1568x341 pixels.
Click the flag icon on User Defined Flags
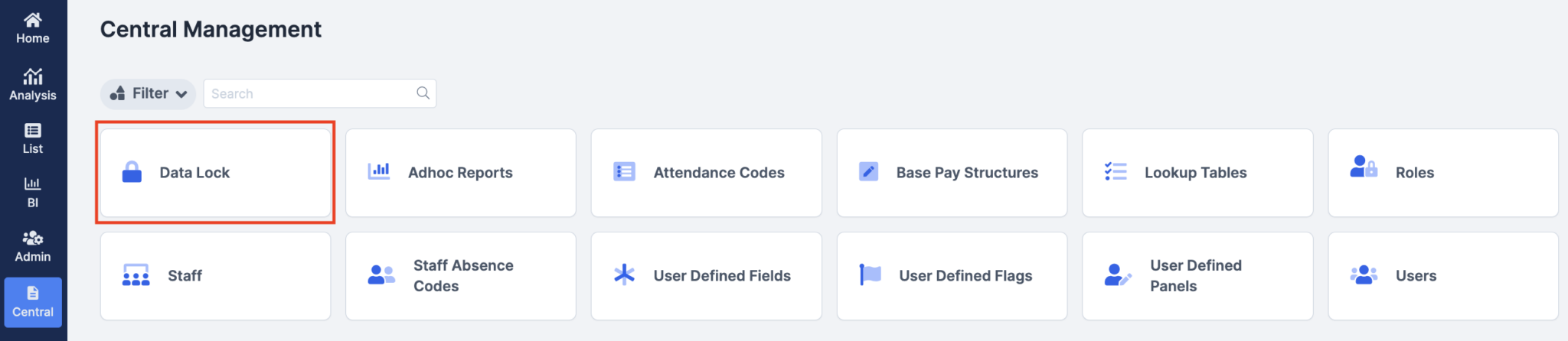click(x=871, y=274)
